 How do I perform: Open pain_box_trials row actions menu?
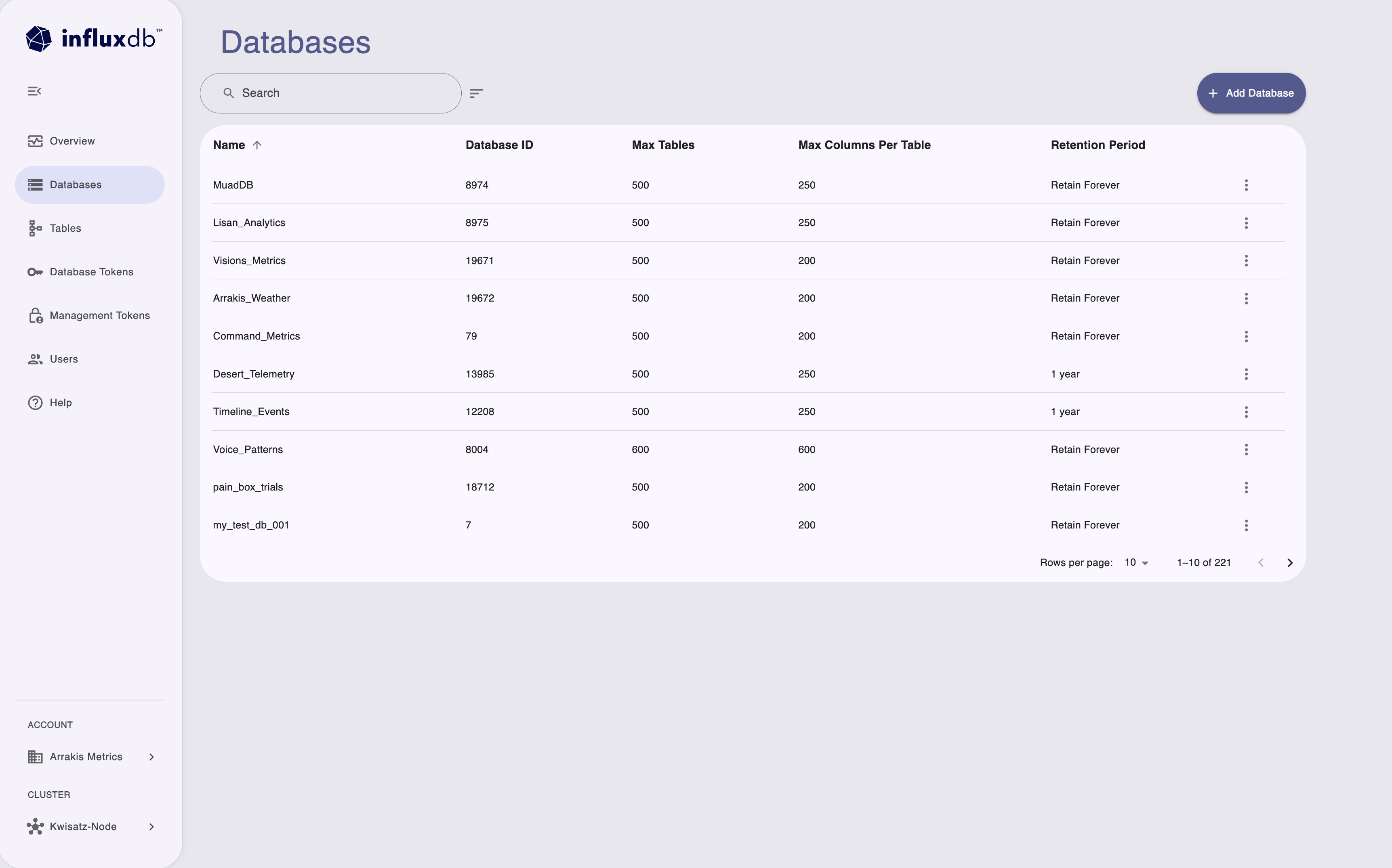(1246, 487)
